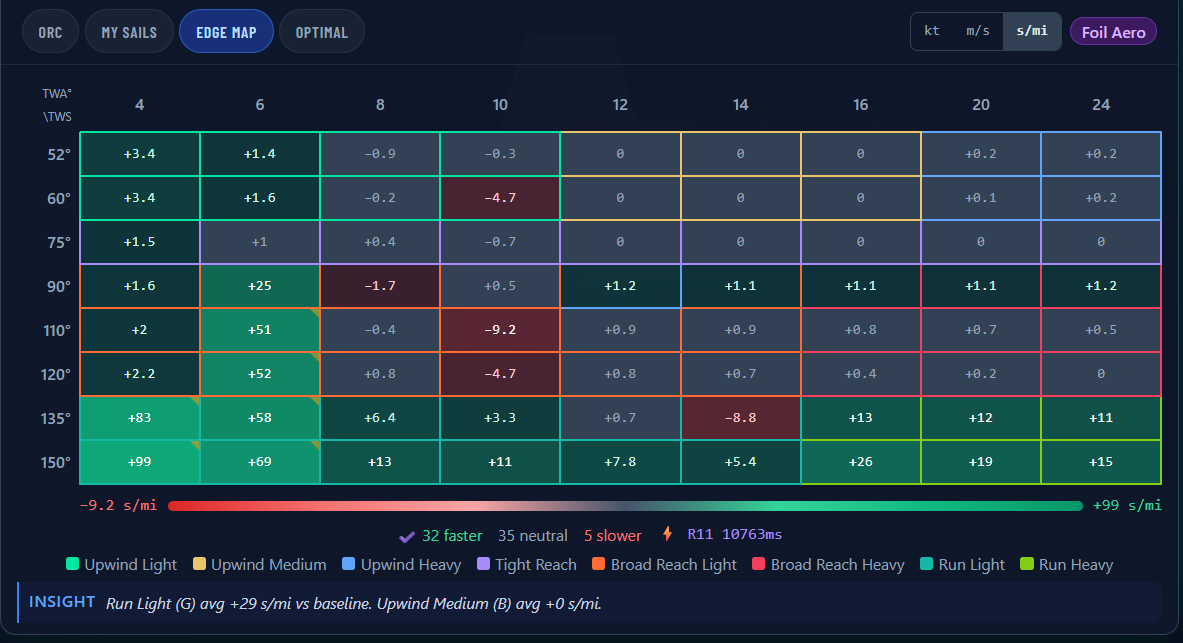The height and width of the screenshot is (643, 1183).
Task: Click the +1.4 cell in the 52° row
Action: (x=260, y=154)
